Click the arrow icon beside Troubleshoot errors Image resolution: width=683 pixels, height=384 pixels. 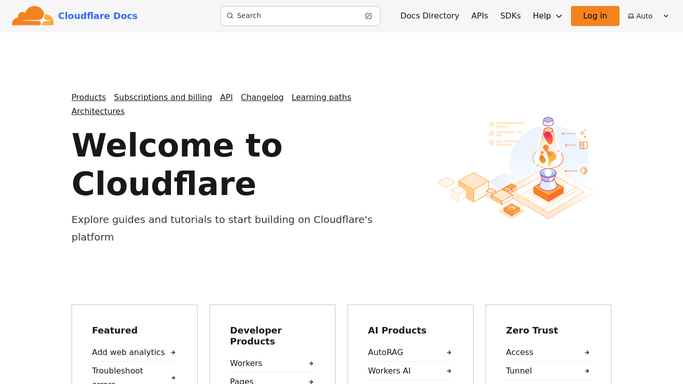click(x=173, y=377)
